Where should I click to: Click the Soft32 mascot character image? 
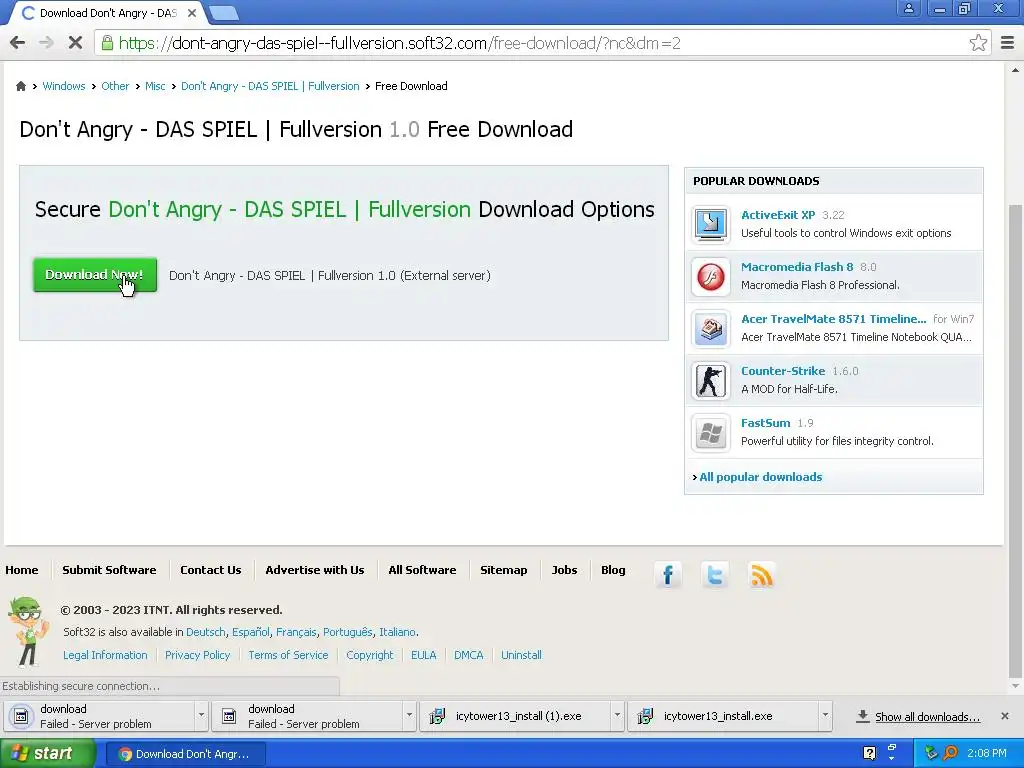click(x=28, y=630)
